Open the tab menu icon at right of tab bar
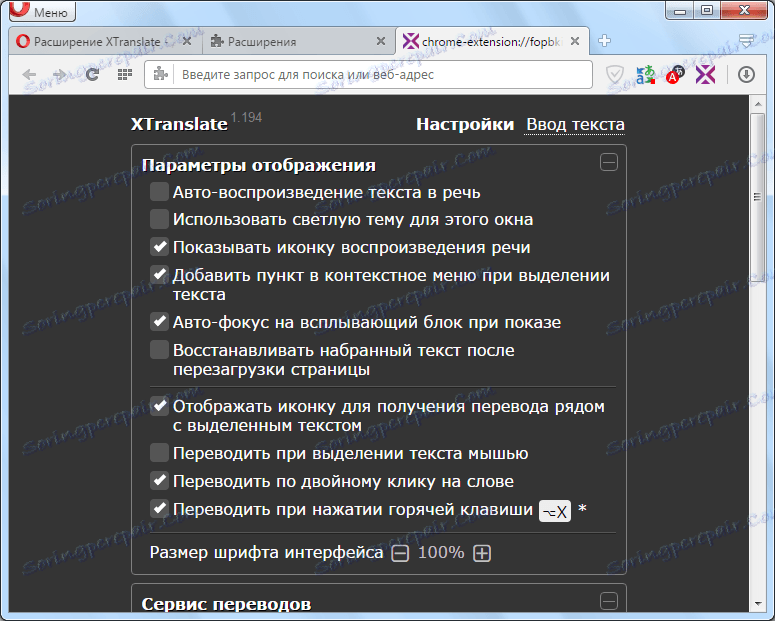This screenshot has width=775, height=621. click(x=746, y=41)
